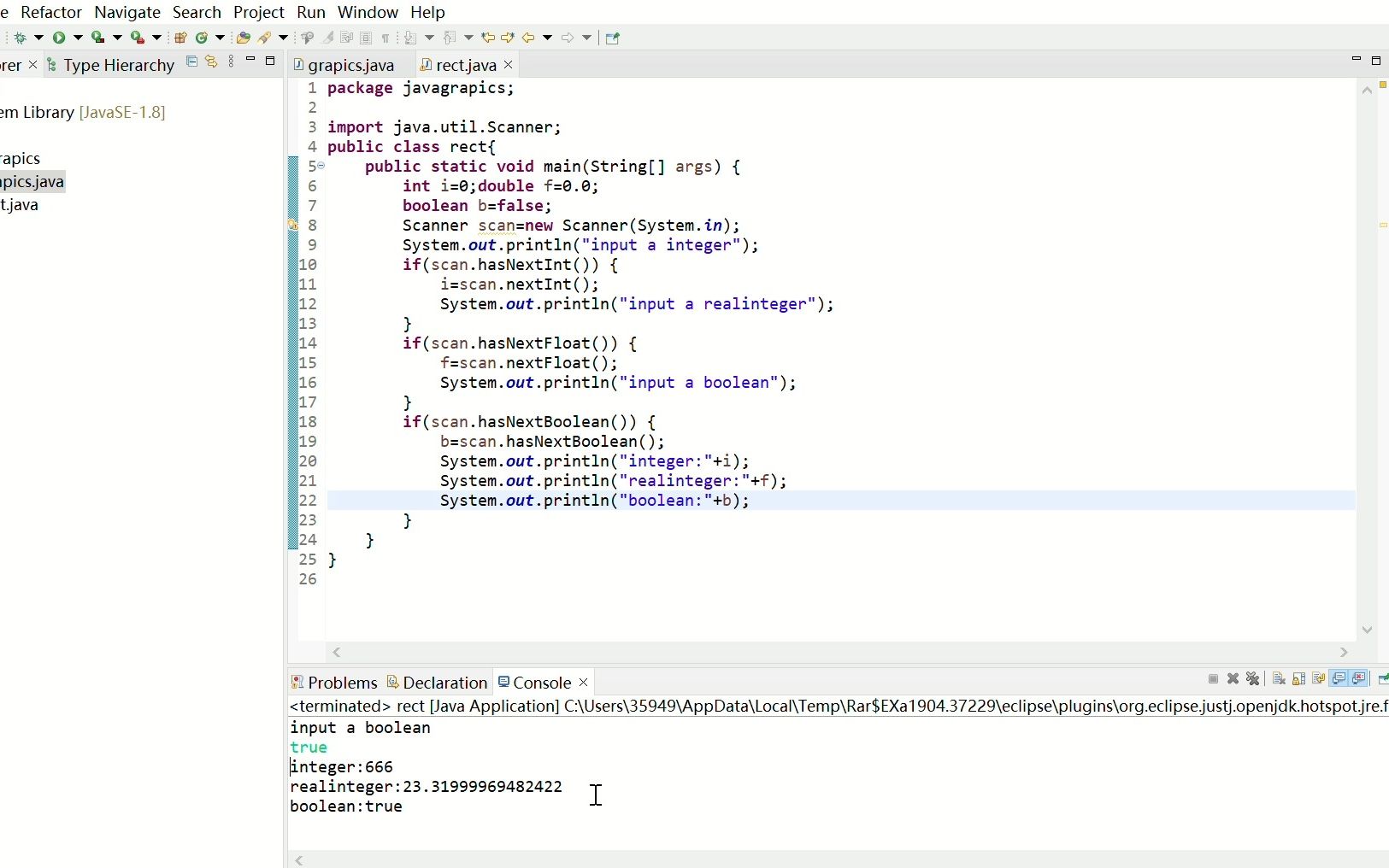Click the JavaSE-1.8 library link
The width and height of the screenshot is (1389, 868).
[124, 112]
